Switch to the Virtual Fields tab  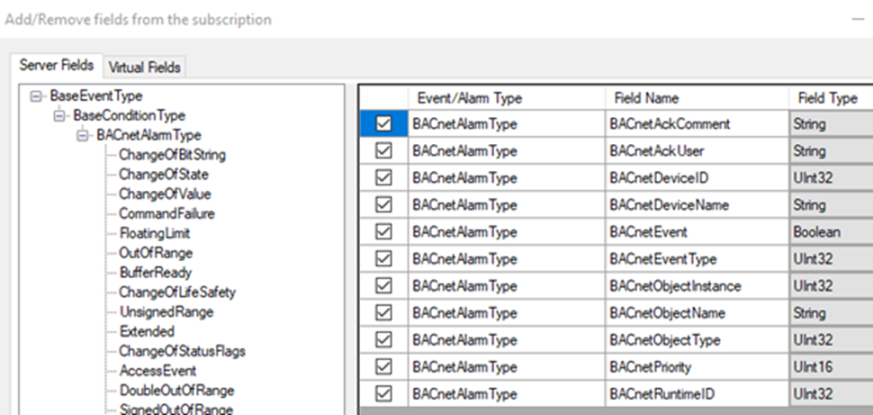pyautogui.click(x=145, y=67)
